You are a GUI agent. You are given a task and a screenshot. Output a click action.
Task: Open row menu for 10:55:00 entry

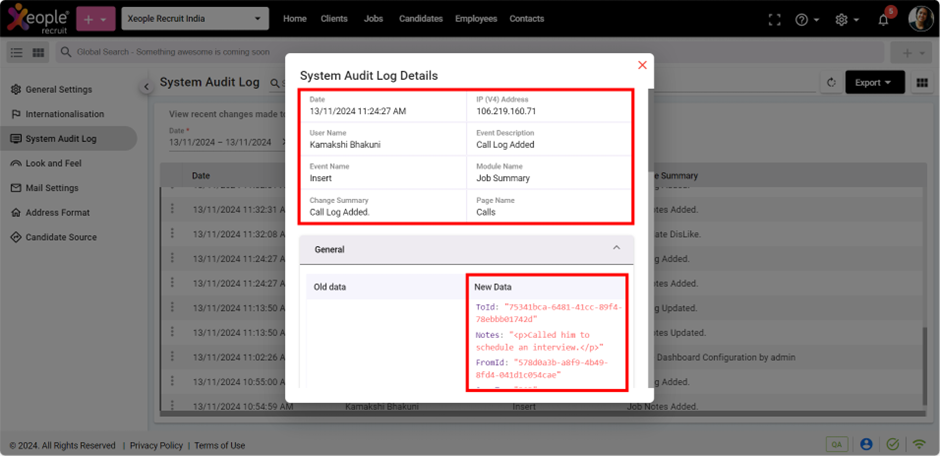(173, 380)
